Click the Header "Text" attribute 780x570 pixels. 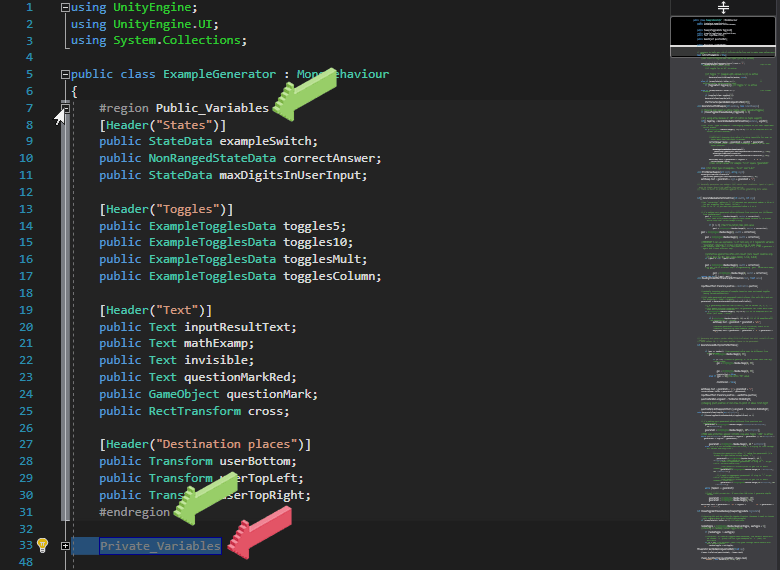156,310
